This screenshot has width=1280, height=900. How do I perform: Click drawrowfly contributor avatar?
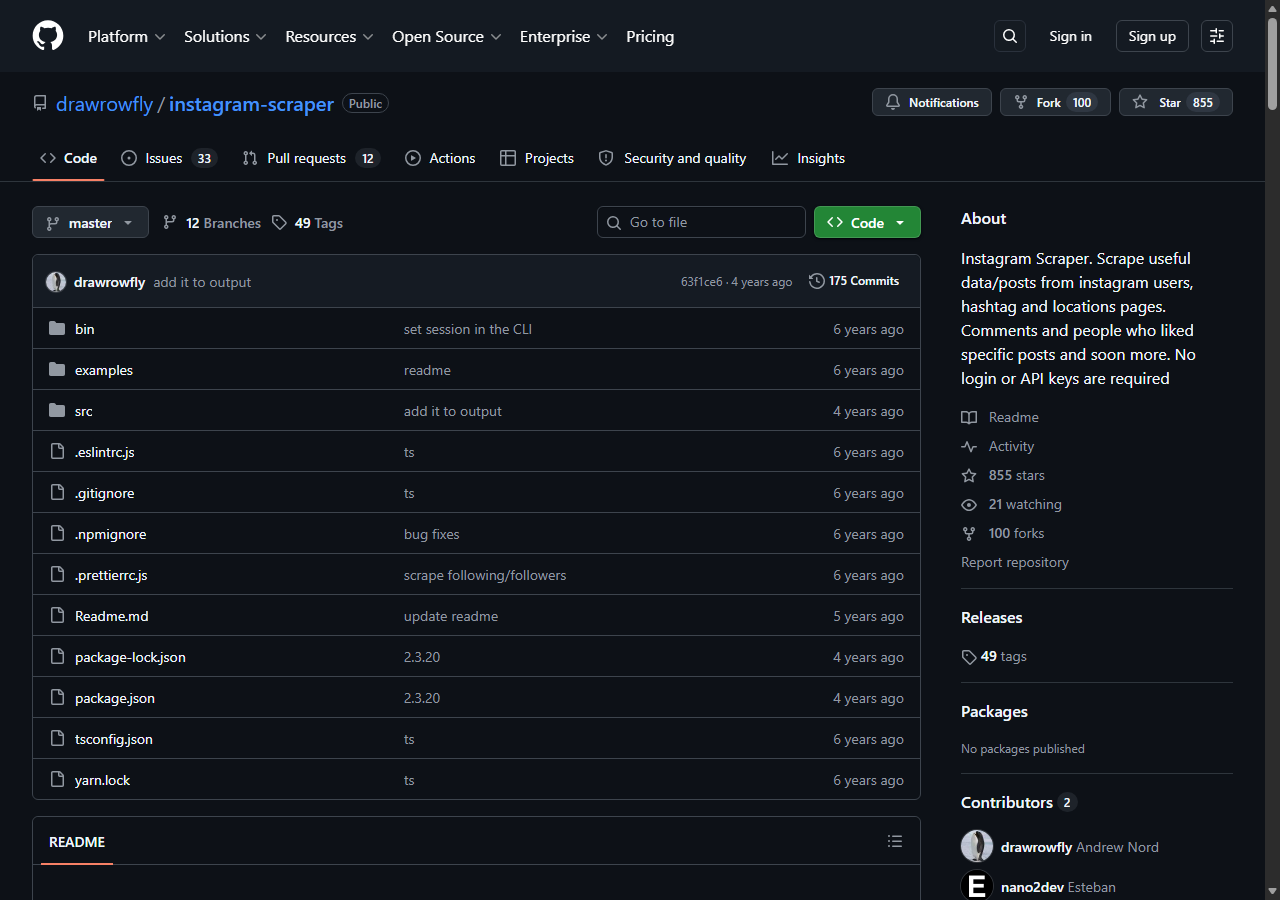(x=977, y=846)
